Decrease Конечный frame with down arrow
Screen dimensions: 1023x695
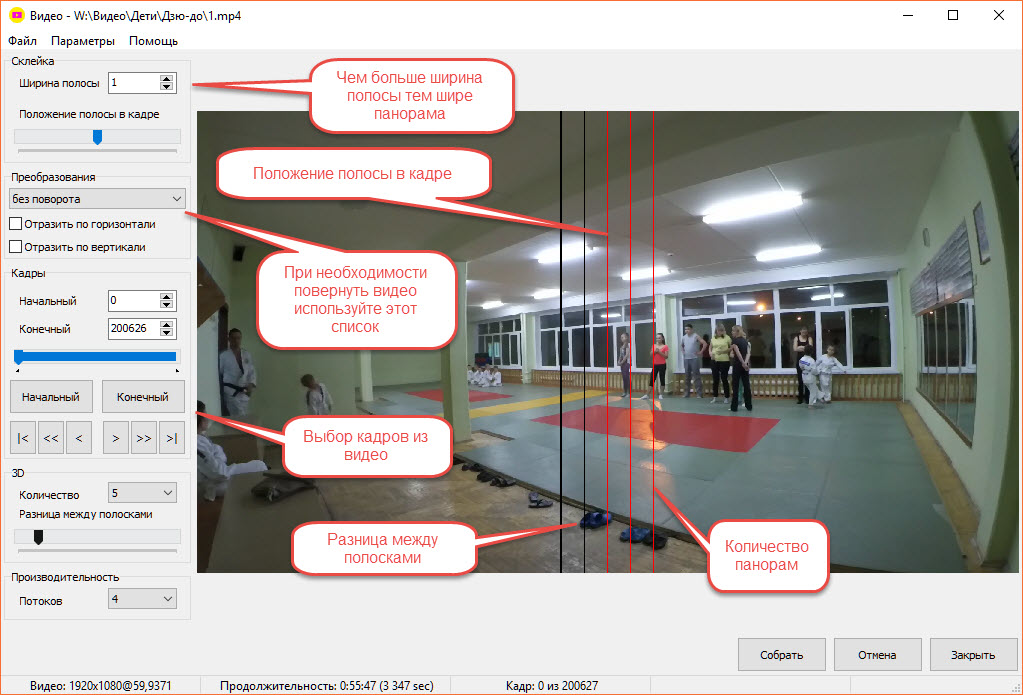[167, 333]
